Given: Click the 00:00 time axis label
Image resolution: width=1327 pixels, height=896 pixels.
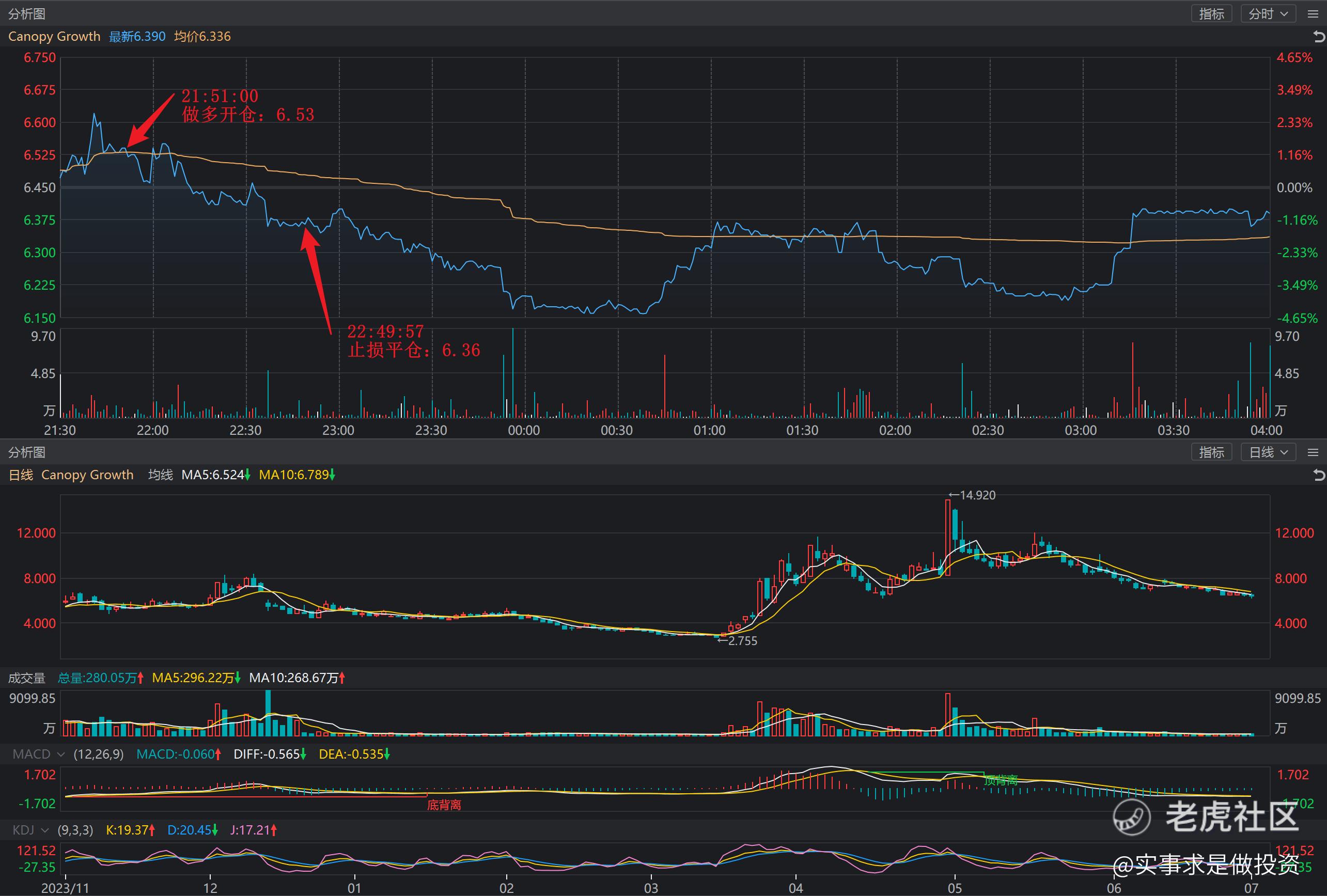Looking at the screenshot, I should (x=524, y=430).
